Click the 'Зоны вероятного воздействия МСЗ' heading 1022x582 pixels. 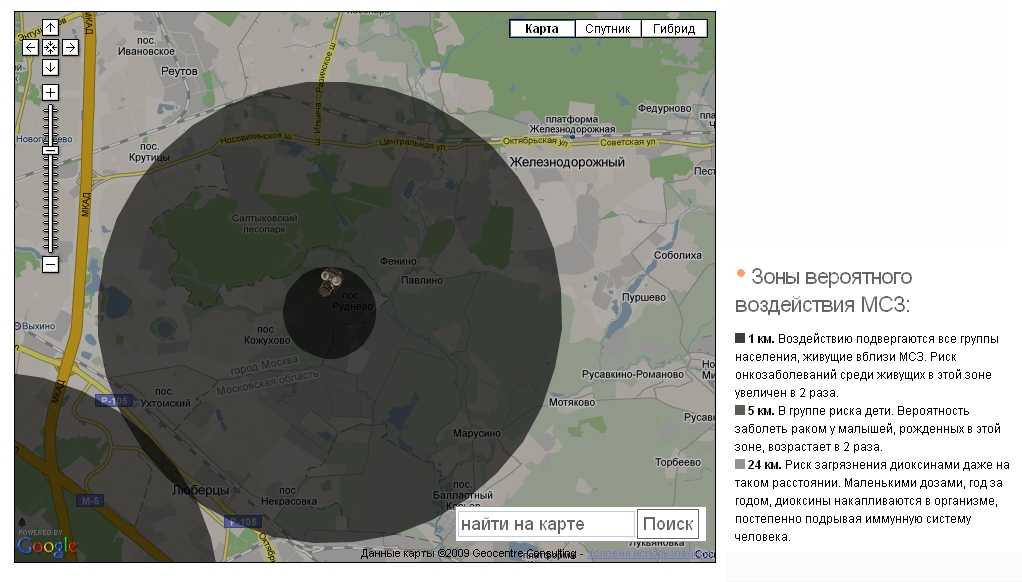click(824, 291)
